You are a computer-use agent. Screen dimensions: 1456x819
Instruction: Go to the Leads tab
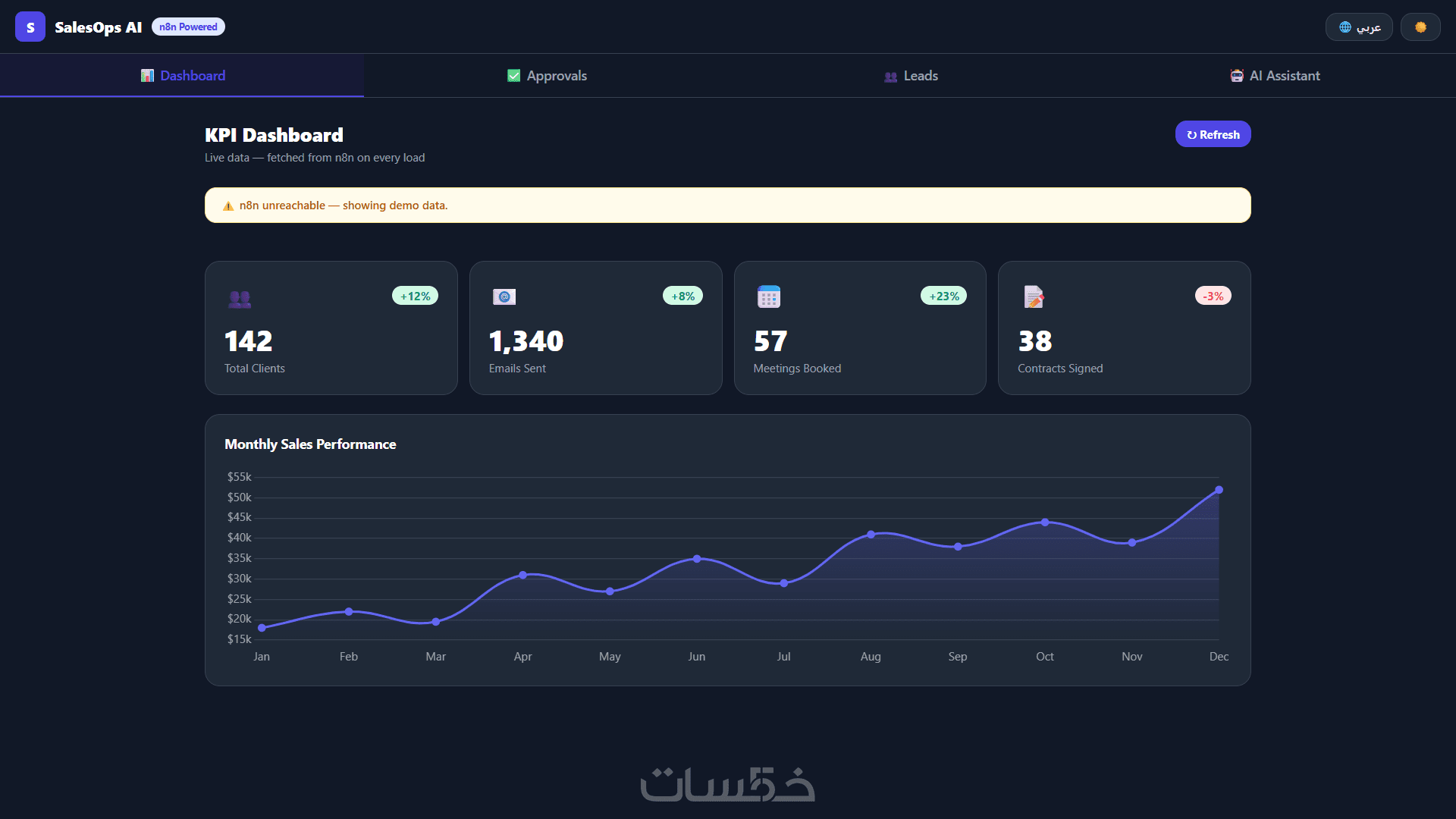click(911, 76)
